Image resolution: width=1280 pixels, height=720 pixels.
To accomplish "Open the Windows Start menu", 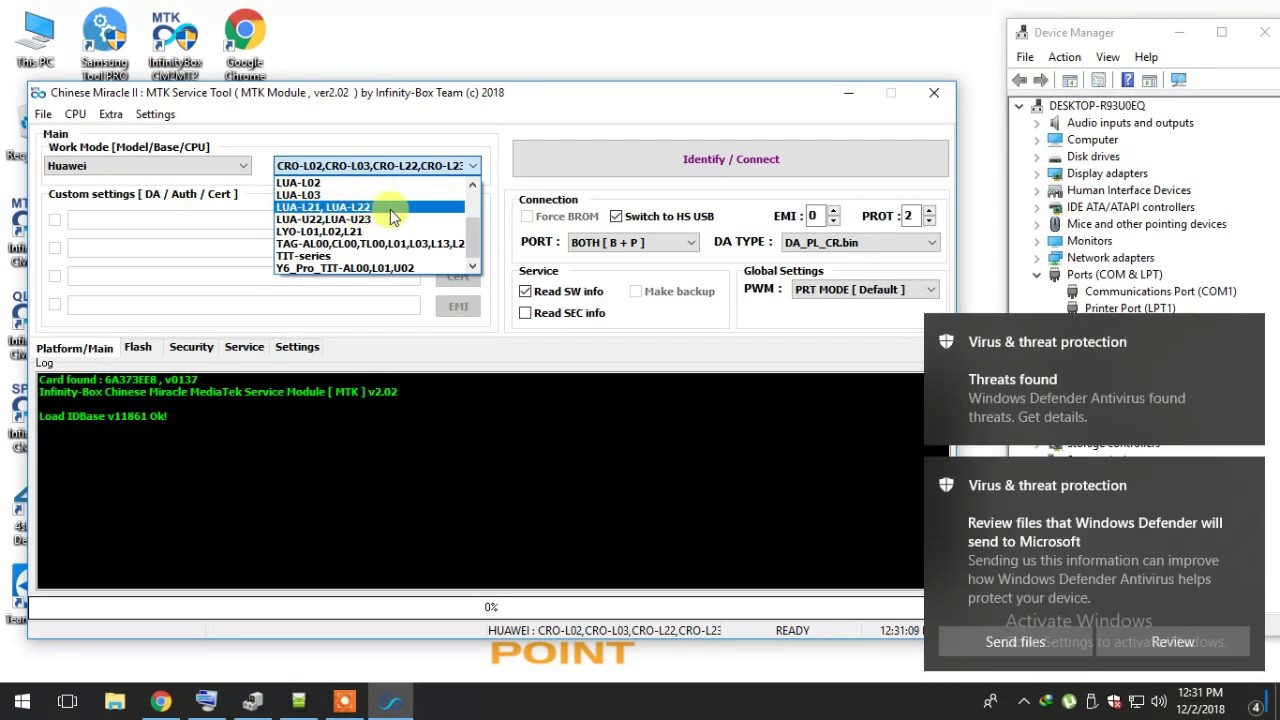I will (x=22, y=701).
